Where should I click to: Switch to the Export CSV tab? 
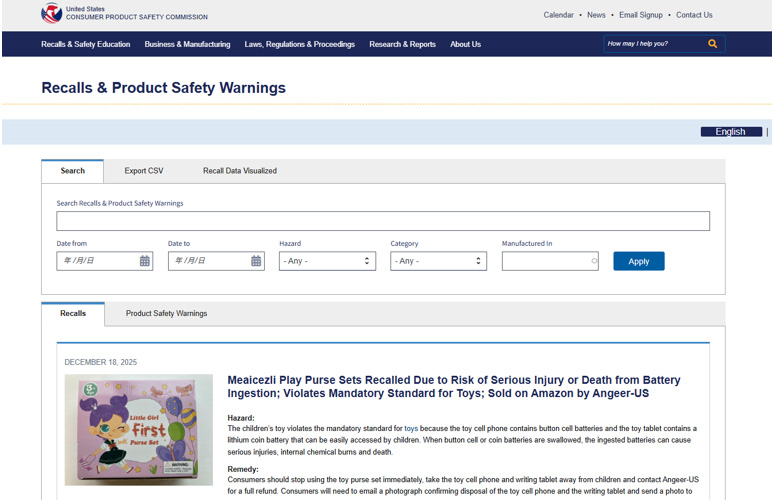click(x=143, y=171)
